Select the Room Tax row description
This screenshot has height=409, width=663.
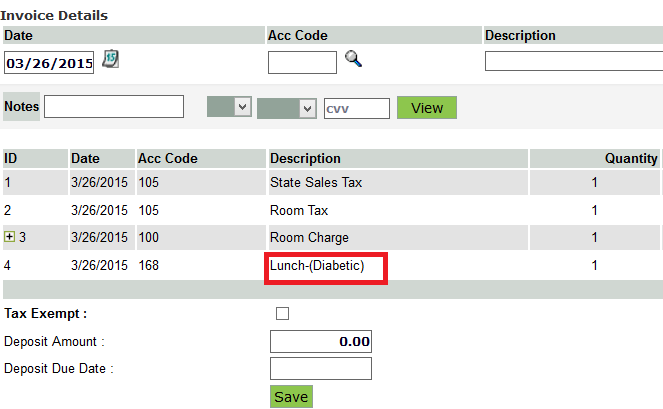click(299, 211)
